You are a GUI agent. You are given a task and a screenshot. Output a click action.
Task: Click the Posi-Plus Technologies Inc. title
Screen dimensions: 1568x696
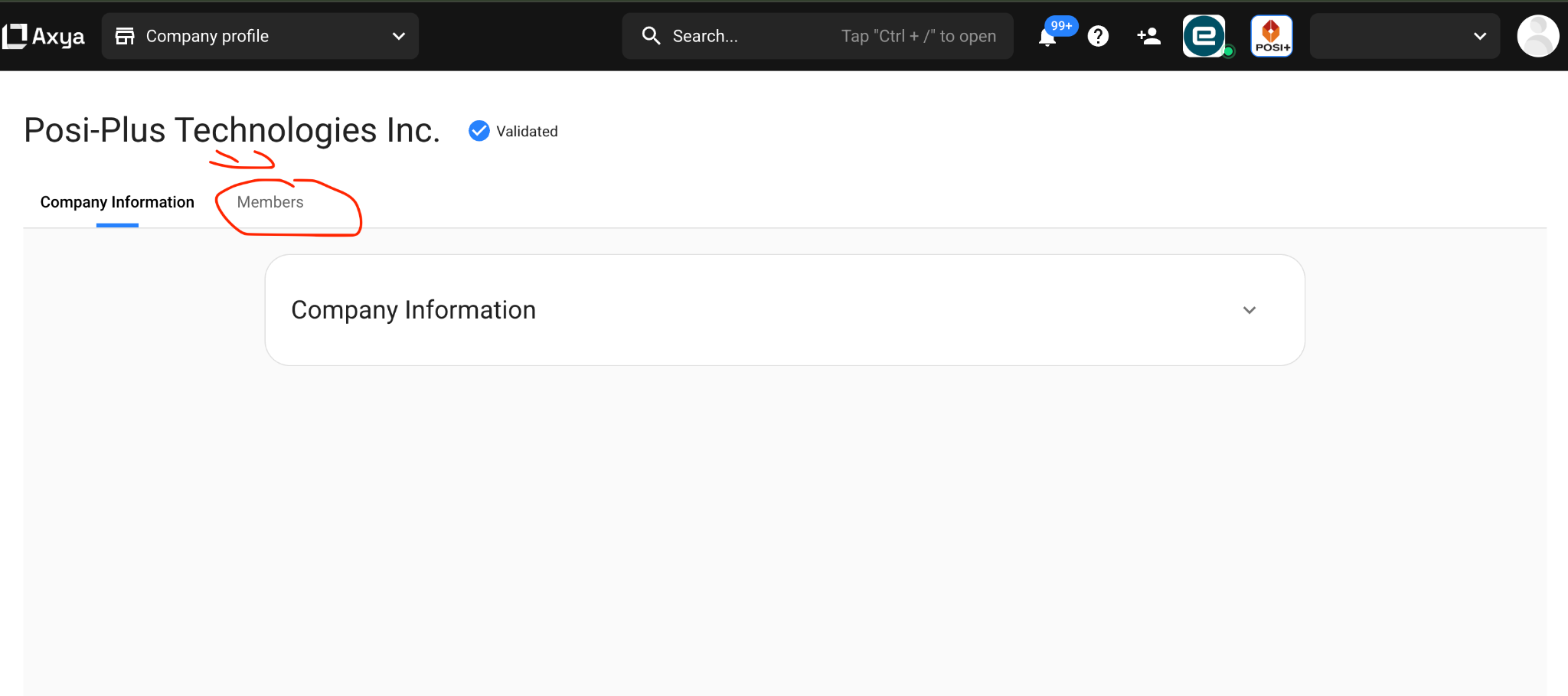point(232,130)
